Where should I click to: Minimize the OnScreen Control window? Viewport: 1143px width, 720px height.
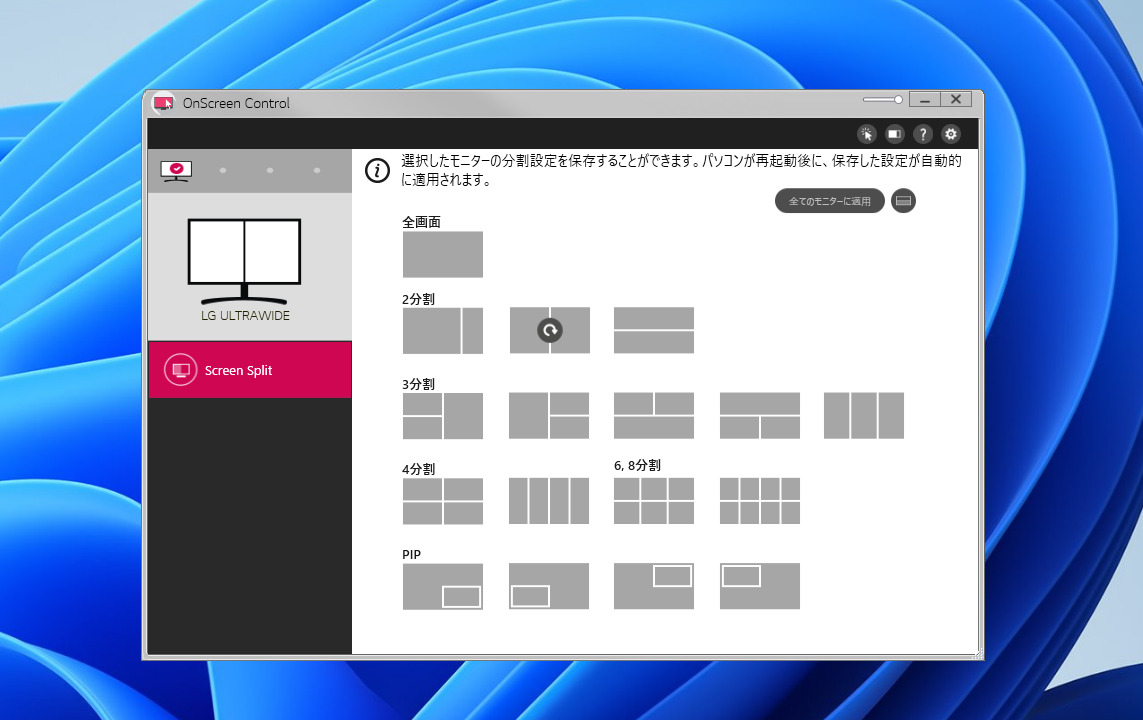(x=924, y=100)
